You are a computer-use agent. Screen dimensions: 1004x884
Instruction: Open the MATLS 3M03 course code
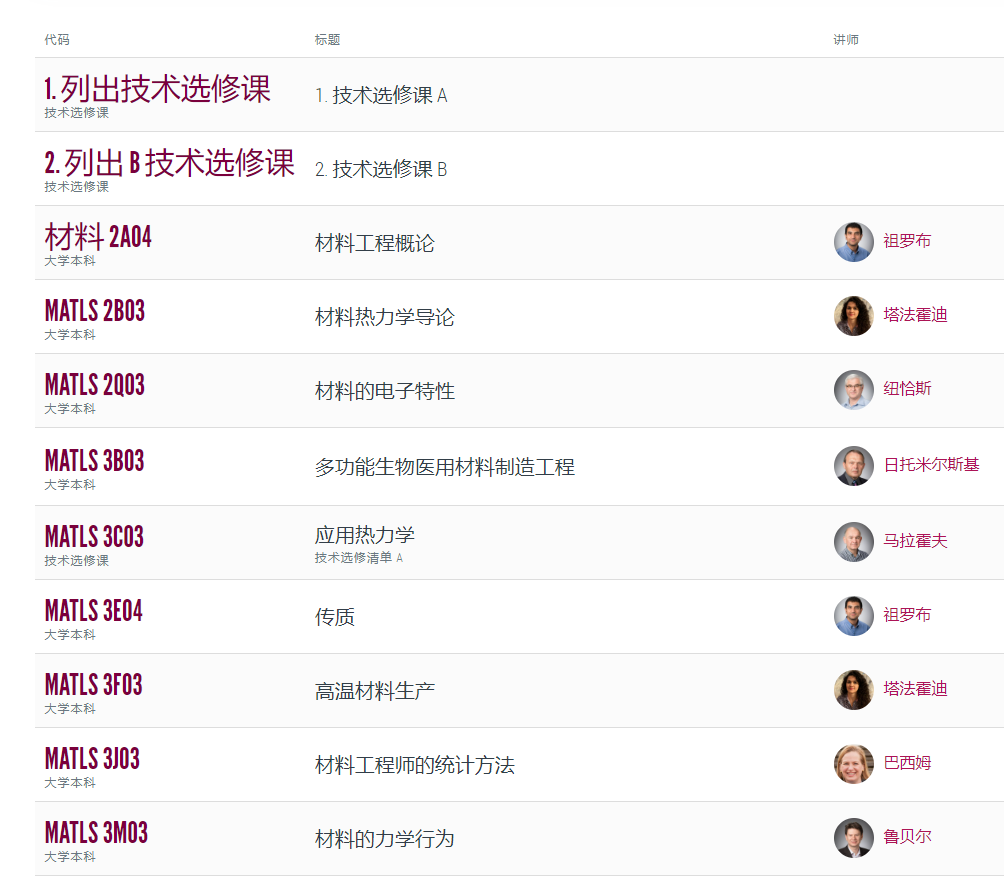click(96, 833)
